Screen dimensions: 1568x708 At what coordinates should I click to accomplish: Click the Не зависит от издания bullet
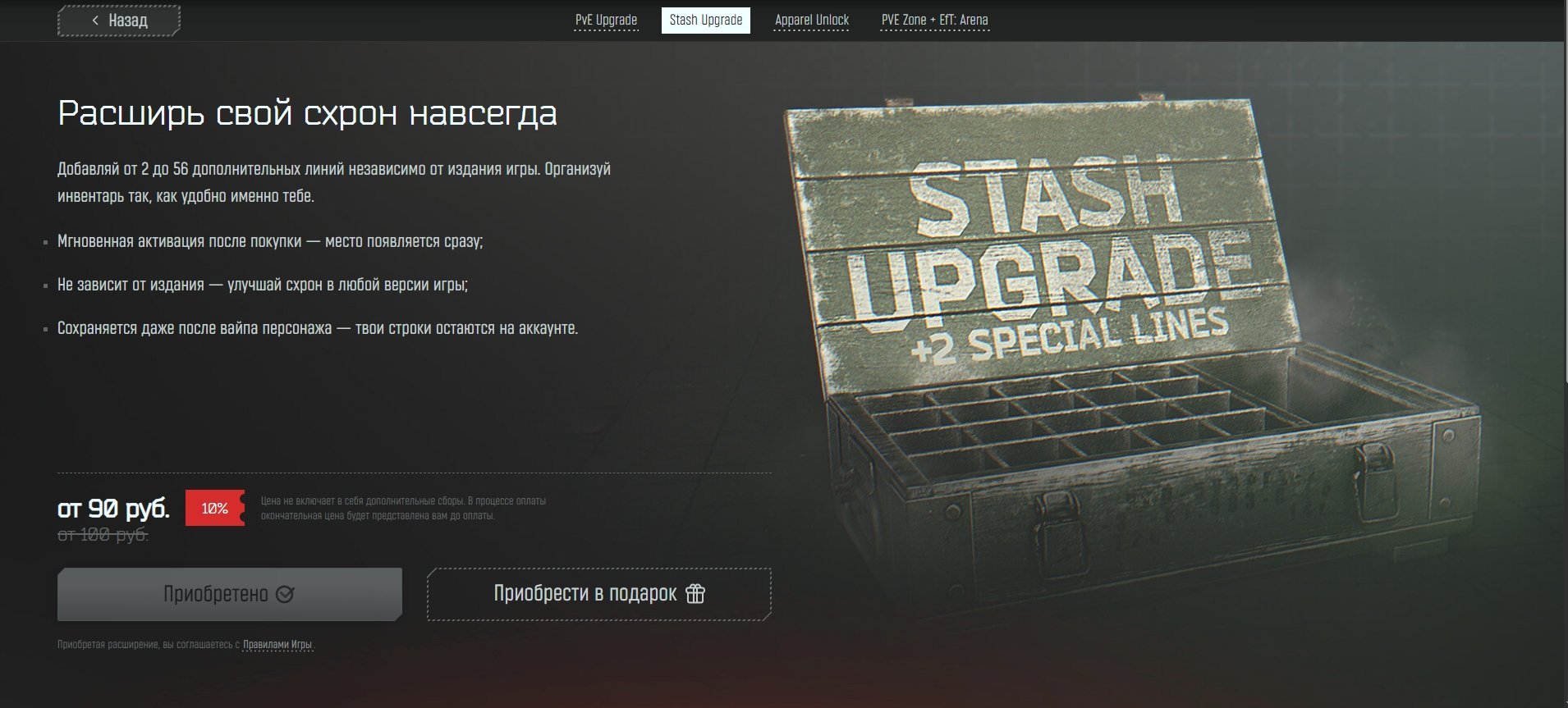tap(263, 285)
